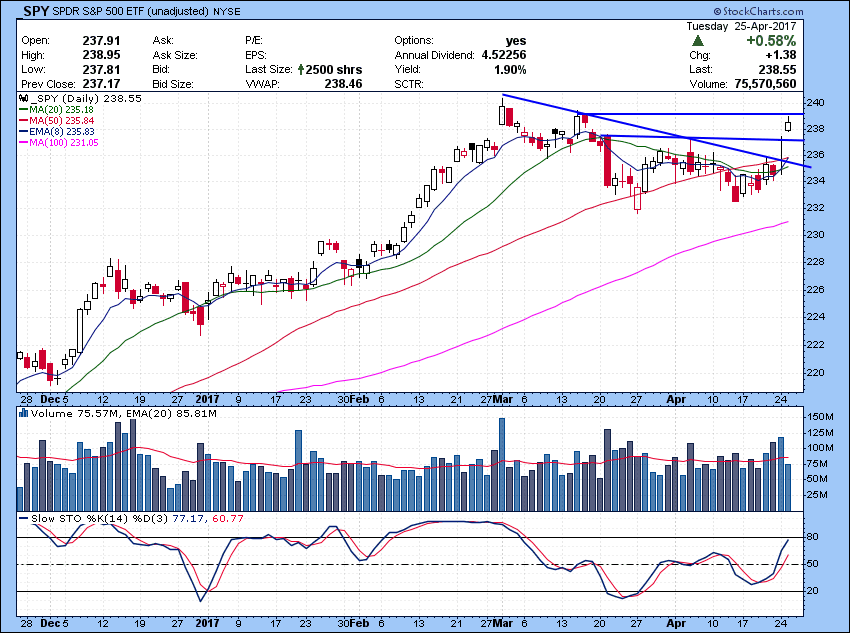This screenshot has height=633, width=850.
Task: Click the Volume 75.57M, EMA(20) 85.81M legend
Action: coord(124,414)
